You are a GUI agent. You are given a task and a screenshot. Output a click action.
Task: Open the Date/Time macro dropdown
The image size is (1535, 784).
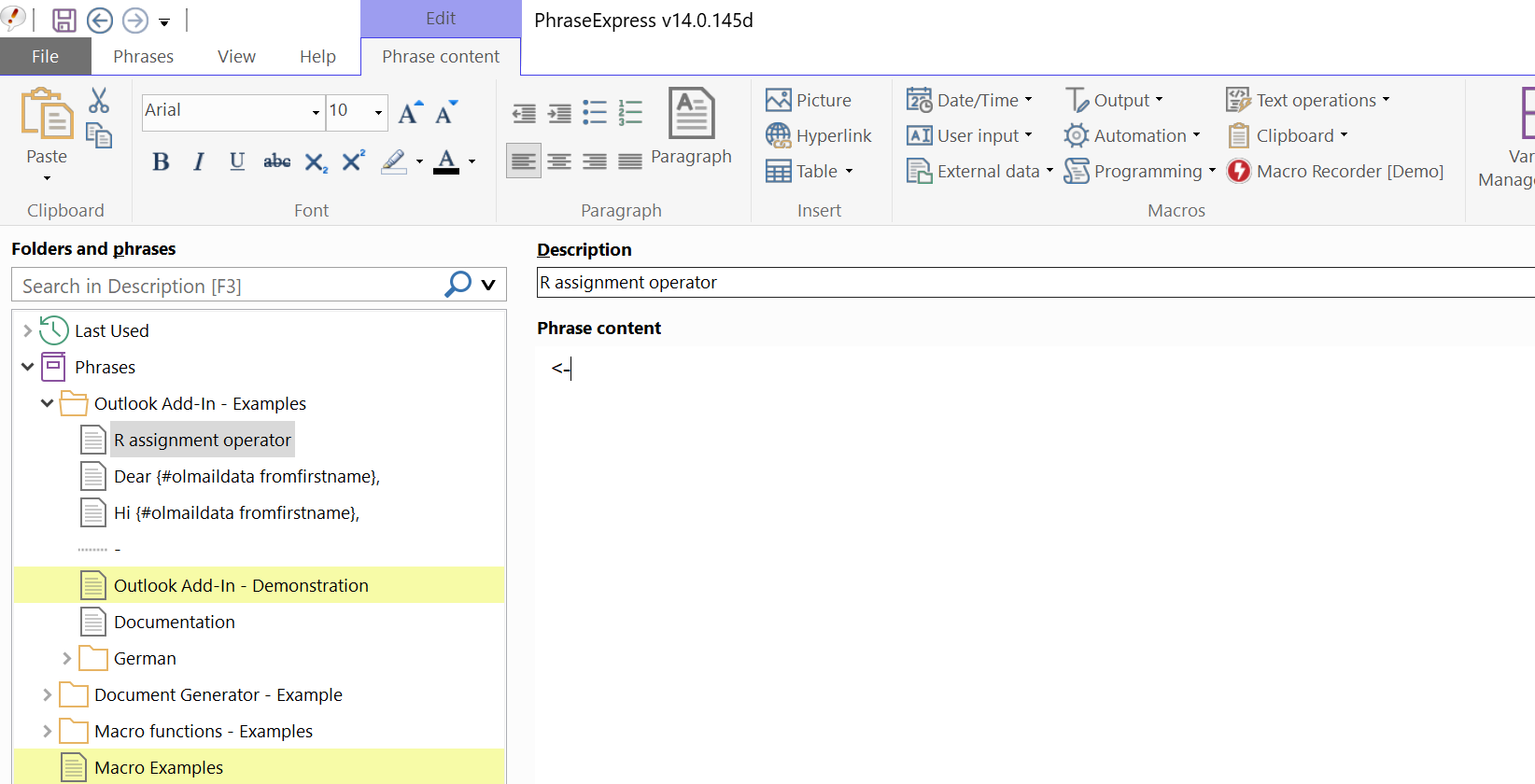[x=970, y=100]
